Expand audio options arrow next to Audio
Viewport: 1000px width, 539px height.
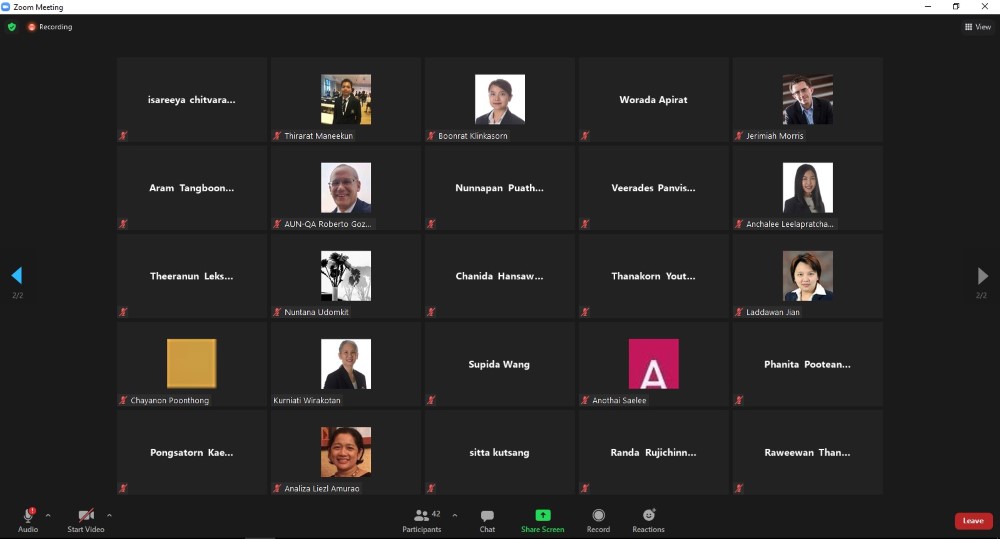(x=48, y=515)
